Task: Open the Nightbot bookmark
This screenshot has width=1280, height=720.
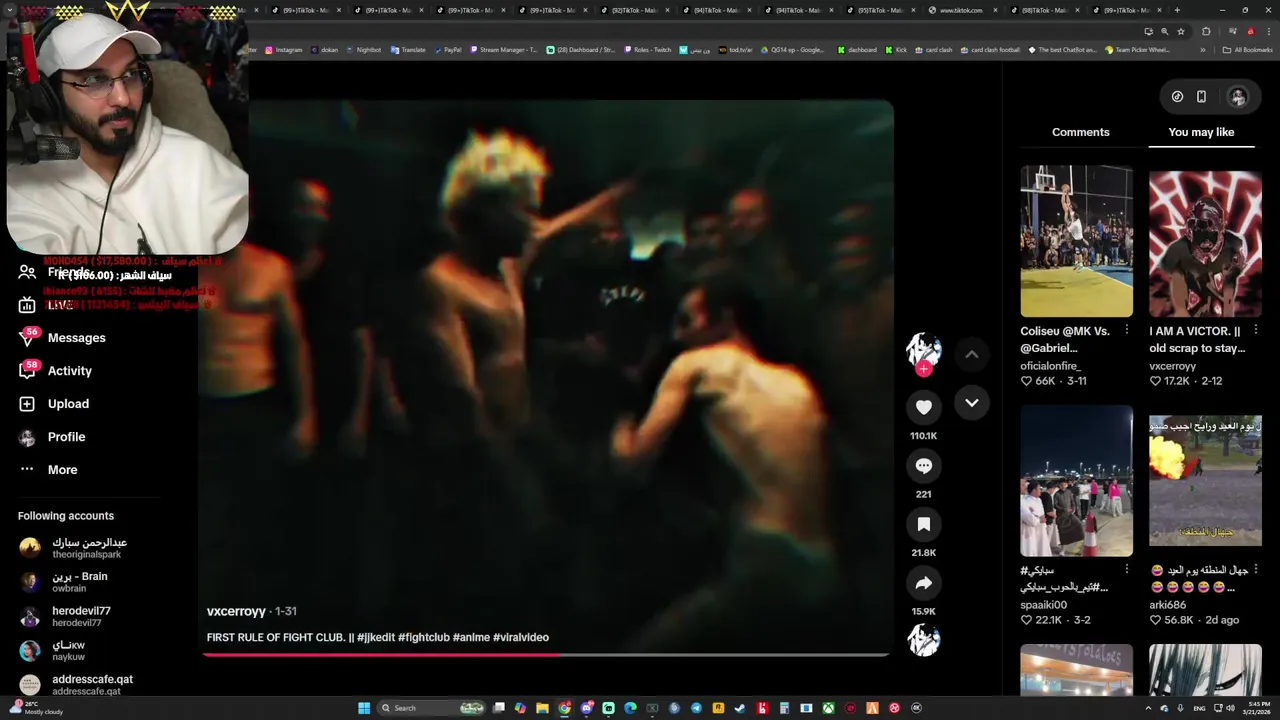Action: [x=364, y=49]
